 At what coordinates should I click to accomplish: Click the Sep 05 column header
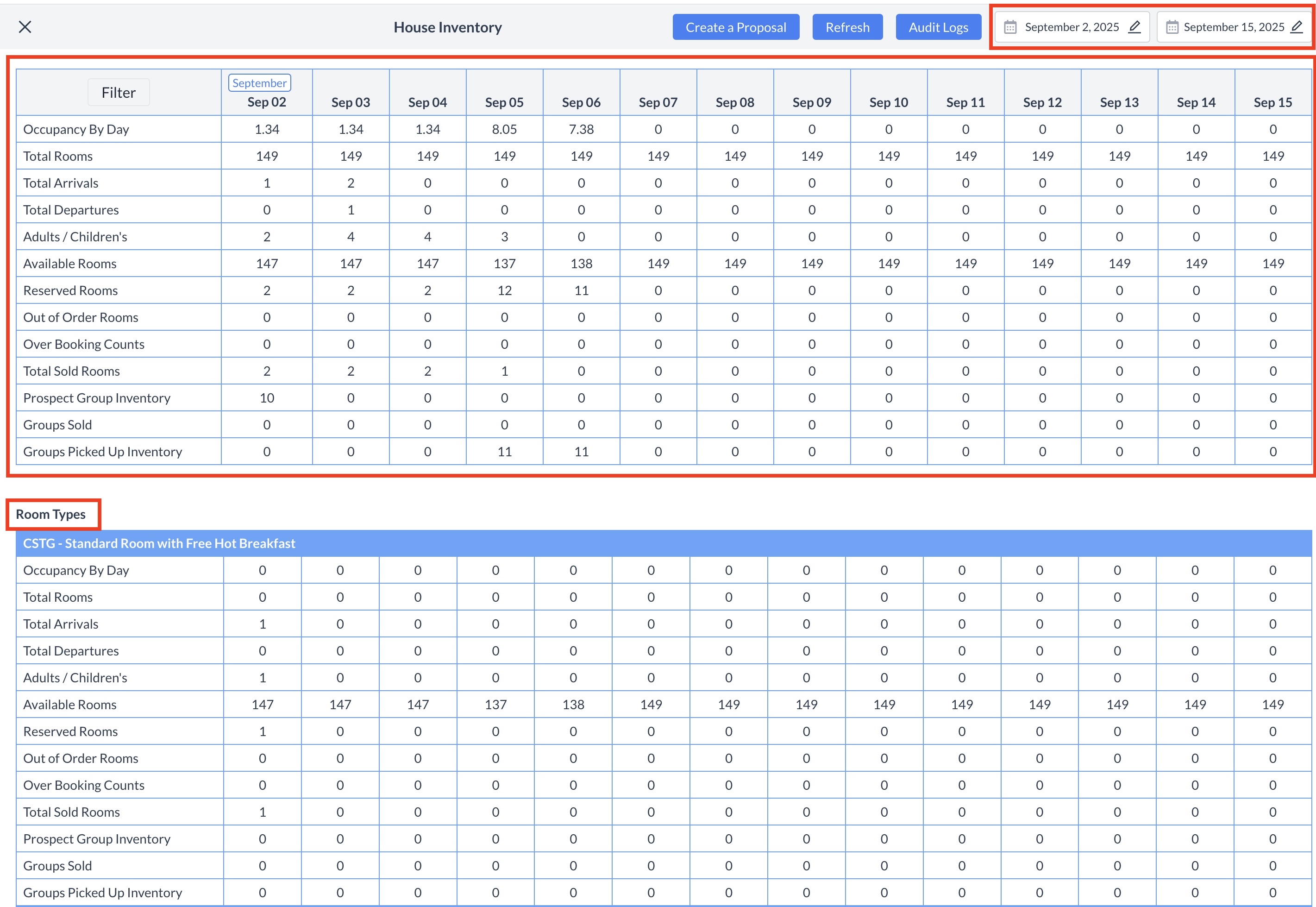tap(504, 102)
